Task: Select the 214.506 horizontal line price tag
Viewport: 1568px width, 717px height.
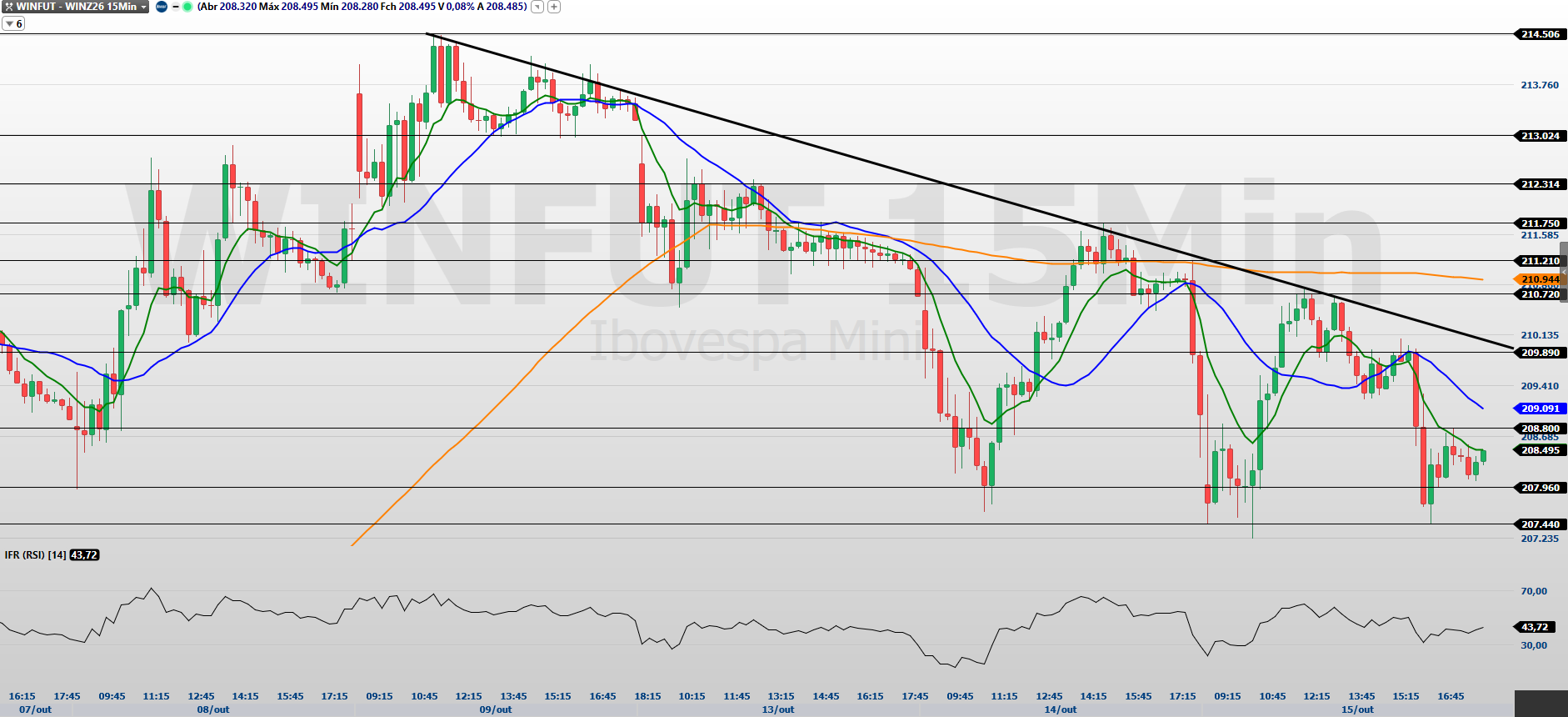Action: 1539,34
